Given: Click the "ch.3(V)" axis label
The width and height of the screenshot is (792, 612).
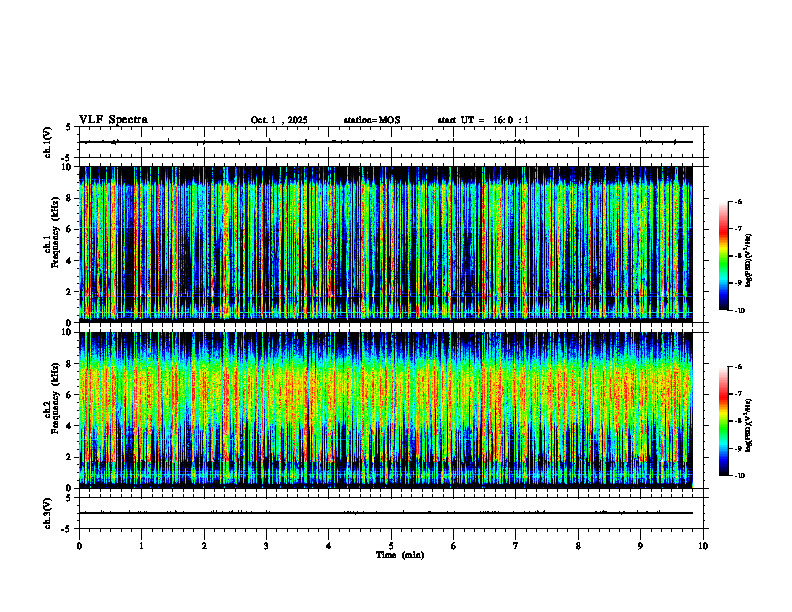Looking at the screenshot, I should [47, 513].
